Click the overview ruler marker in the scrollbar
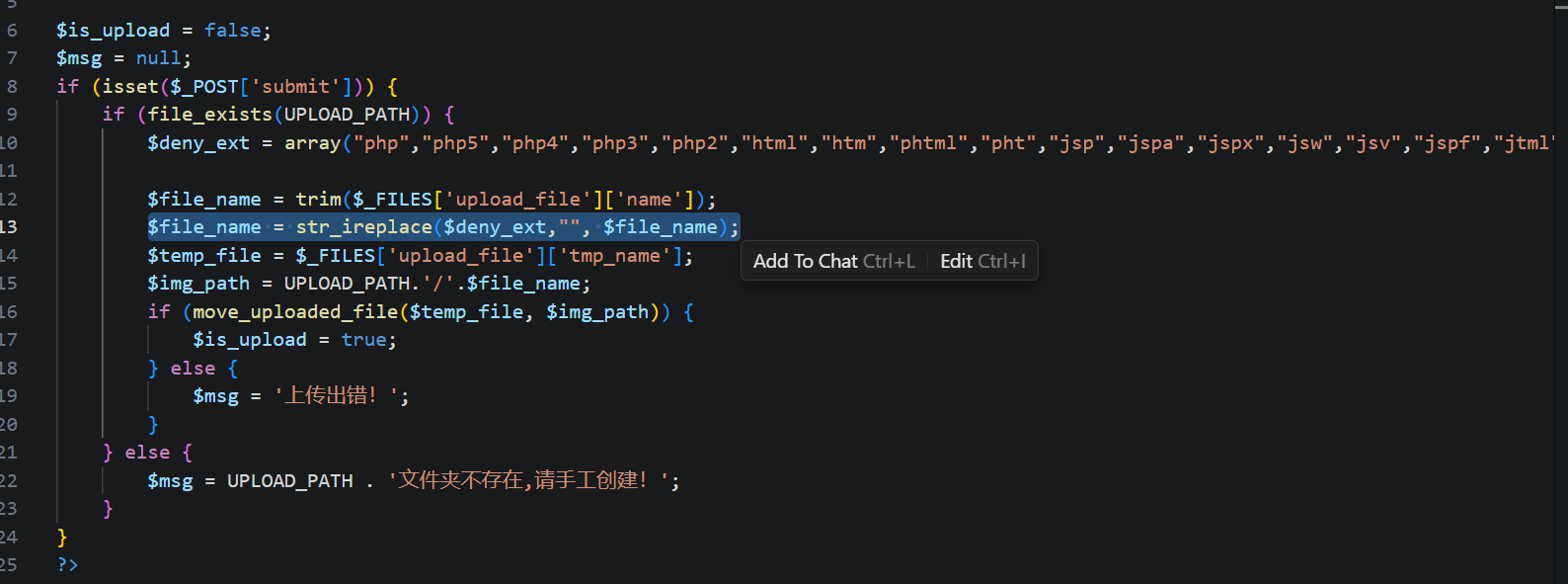This screenshot has width=1568, height=584. click(1561, 5)
